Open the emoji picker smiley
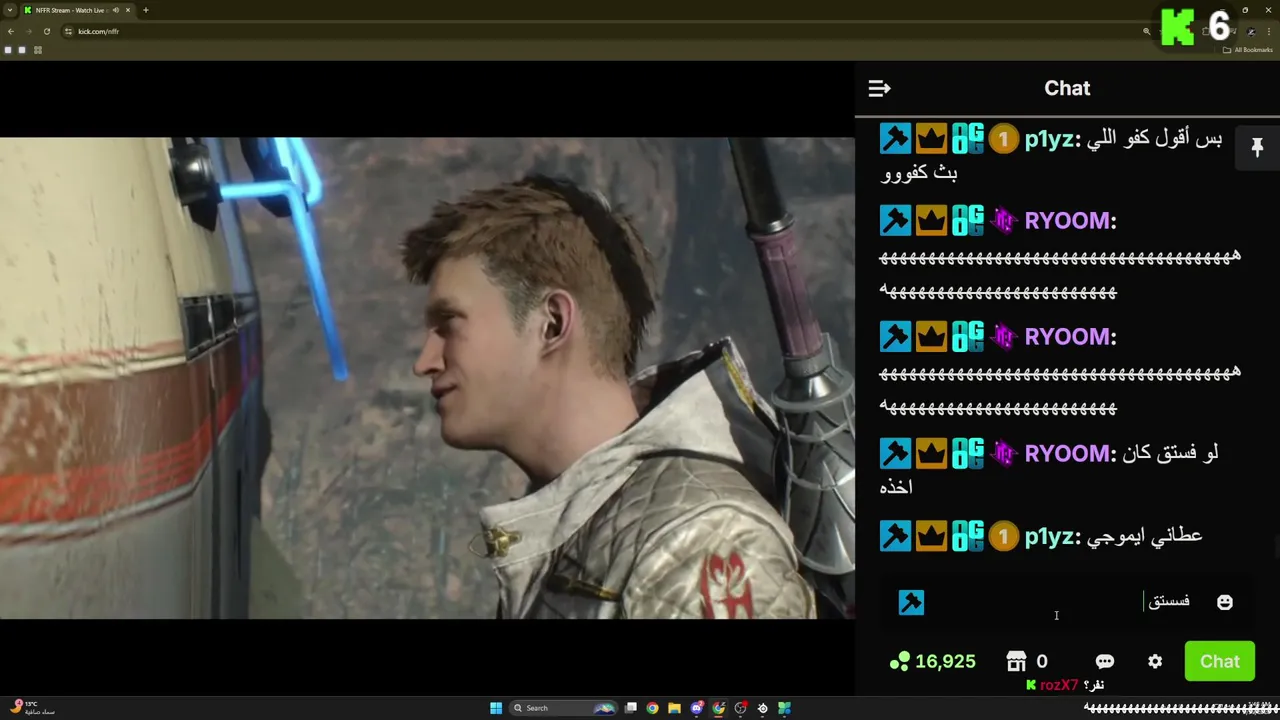The height and width of the screenshot is (720, 1280). 1225,602
